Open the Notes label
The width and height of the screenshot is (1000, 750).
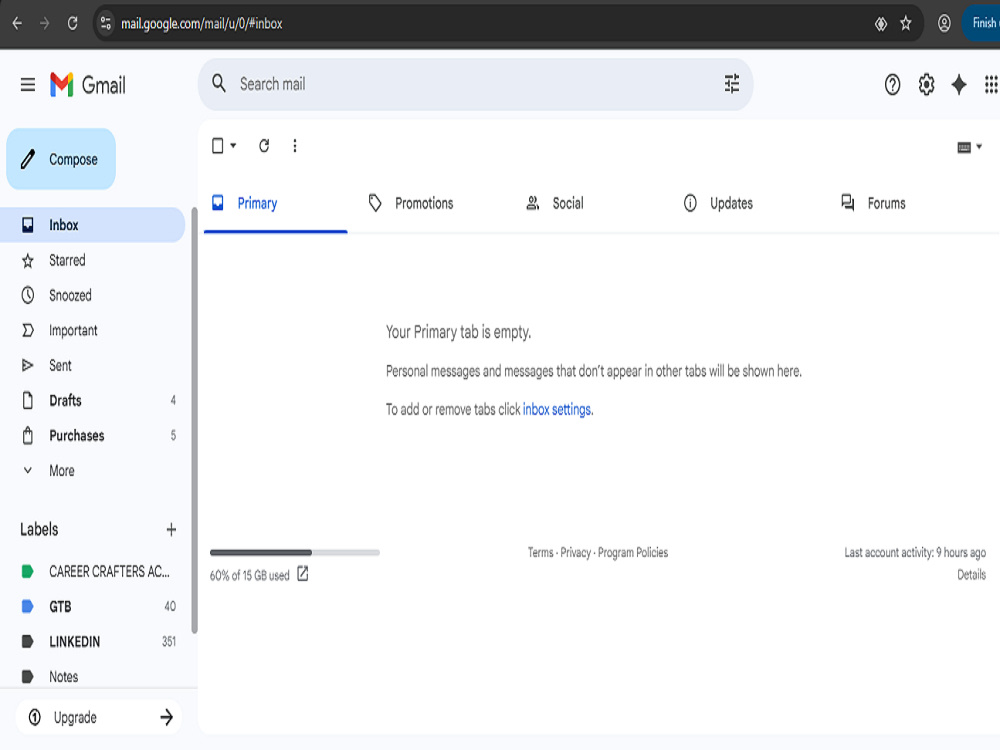(x=92, y=677)
